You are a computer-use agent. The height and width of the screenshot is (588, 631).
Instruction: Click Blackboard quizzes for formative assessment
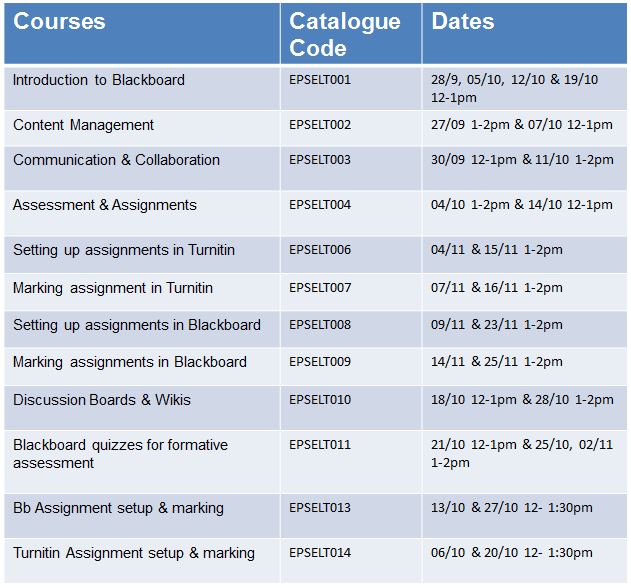120,454
